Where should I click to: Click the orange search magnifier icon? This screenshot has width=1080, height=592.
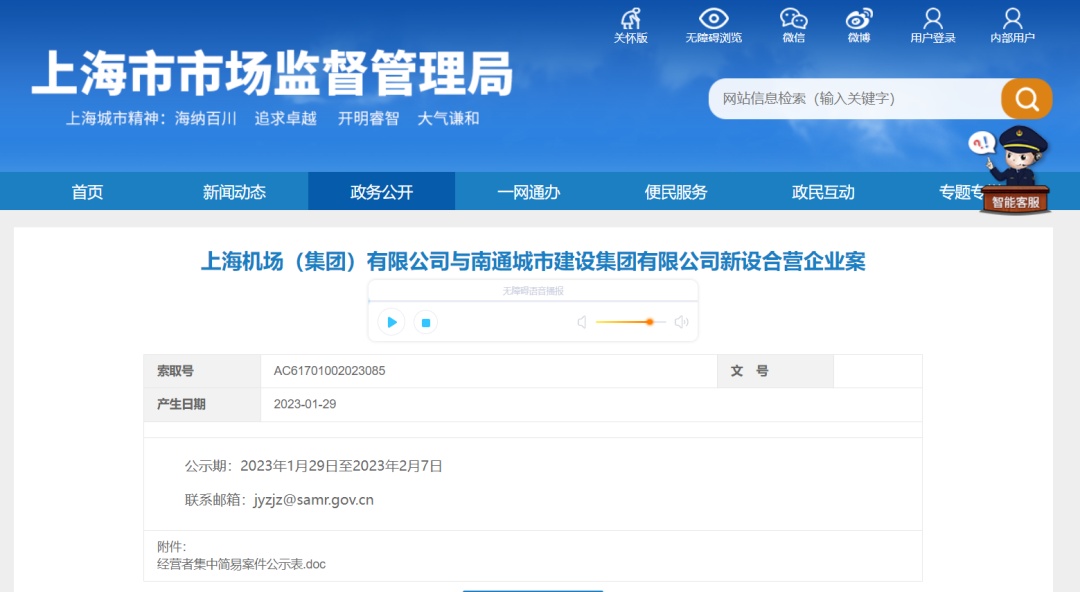[x=1026, y=99]
